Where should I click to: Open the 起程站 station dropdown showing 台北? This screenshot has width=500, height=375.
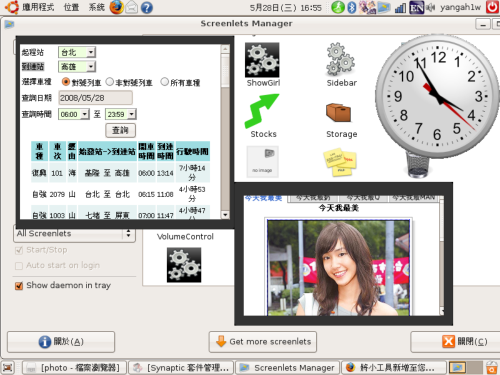tap(77, 52)
